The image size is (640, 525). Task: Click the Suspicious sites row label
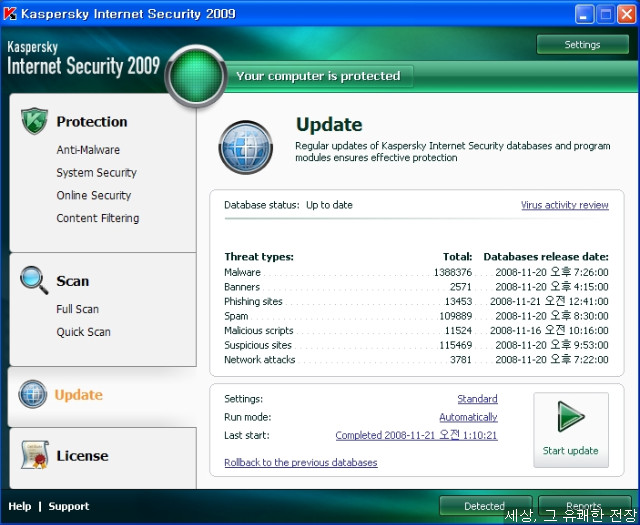click(x=258, y=345)
